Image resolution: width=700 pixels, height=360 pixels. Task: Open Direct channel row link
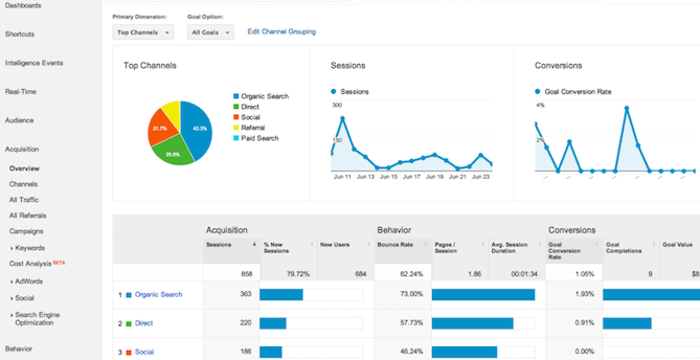click(144, 323)
